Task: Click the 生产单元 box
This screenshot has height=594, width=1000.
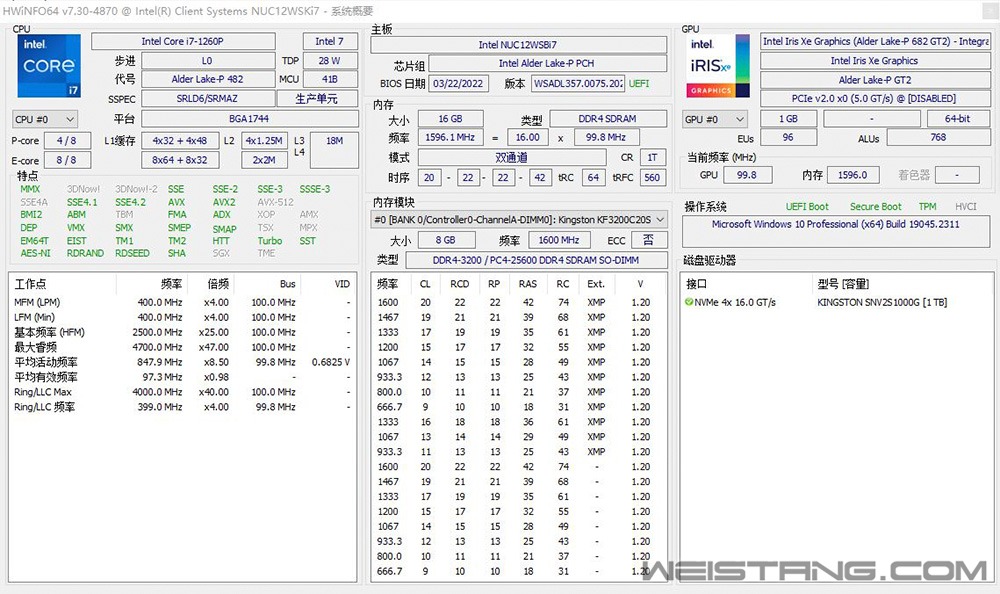Action: pyautogui.click(x=316, y=99)
